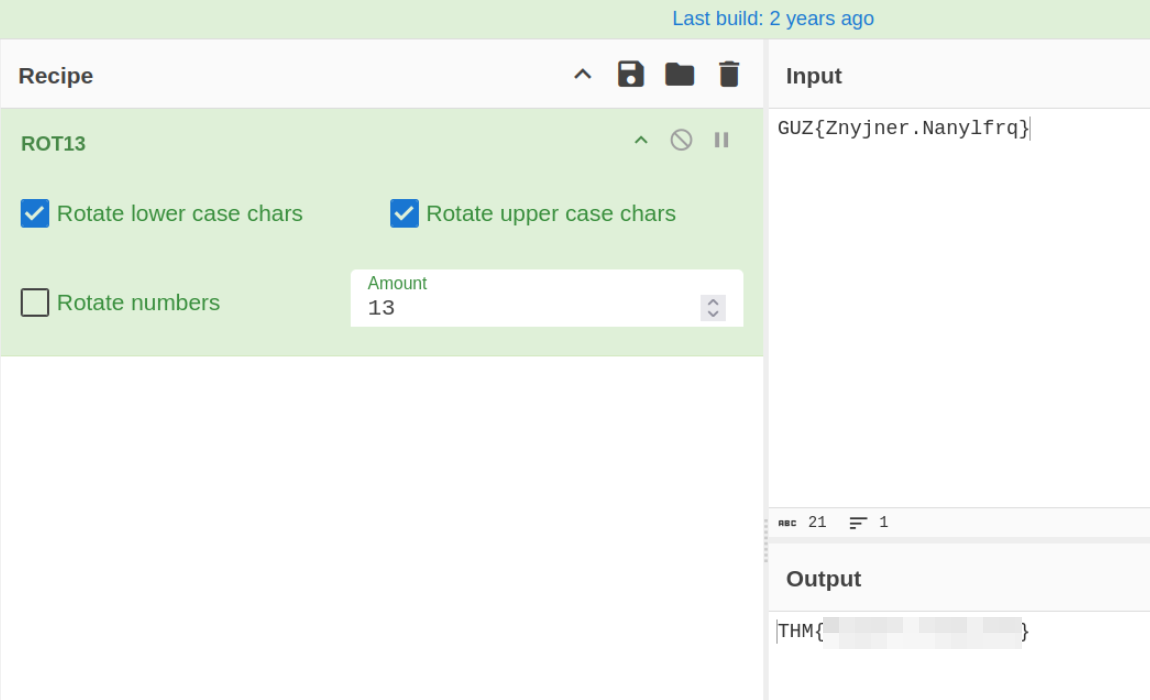This screenshot has width=1150, height=700.
Task: Uncheck Rotate lower case chars
Action: click(35, 213)
